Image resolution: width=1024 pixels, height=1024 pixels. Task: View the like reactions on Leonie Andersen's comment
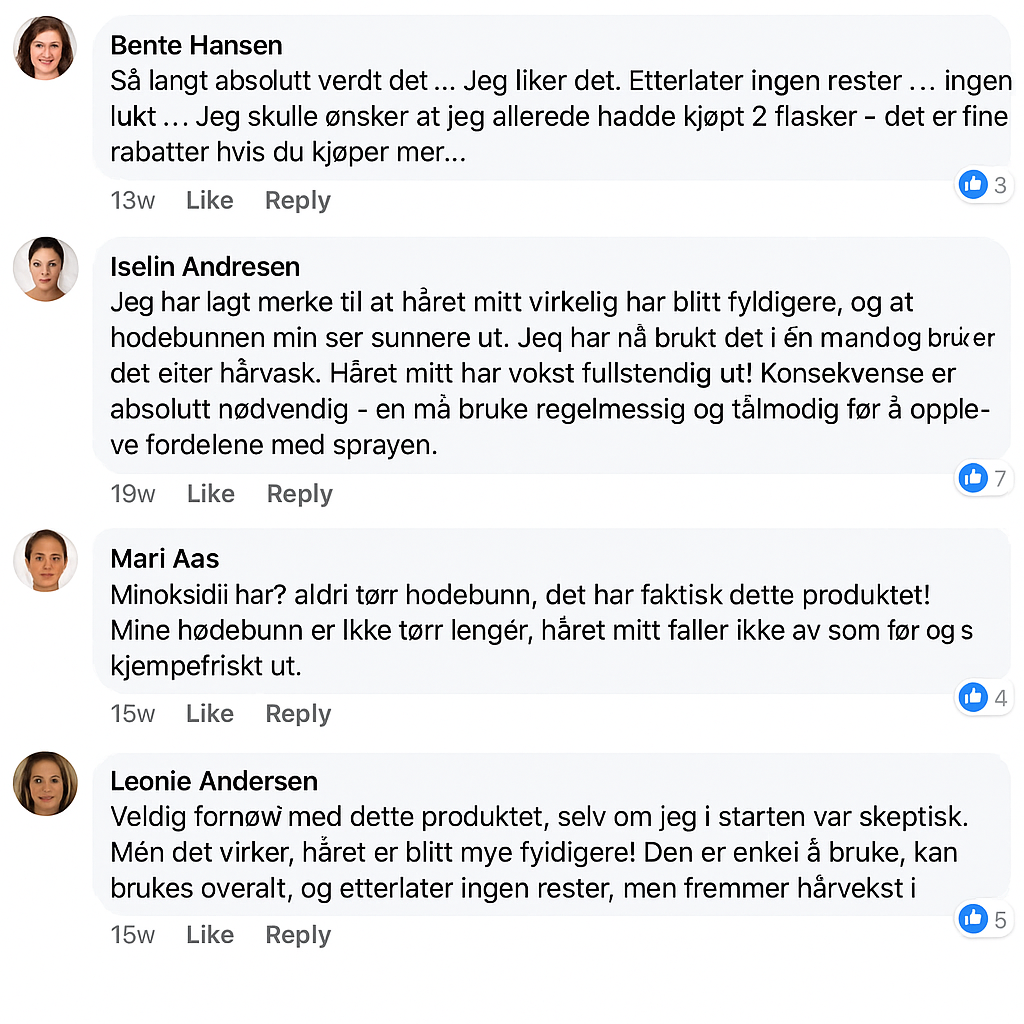coord(973,919)
